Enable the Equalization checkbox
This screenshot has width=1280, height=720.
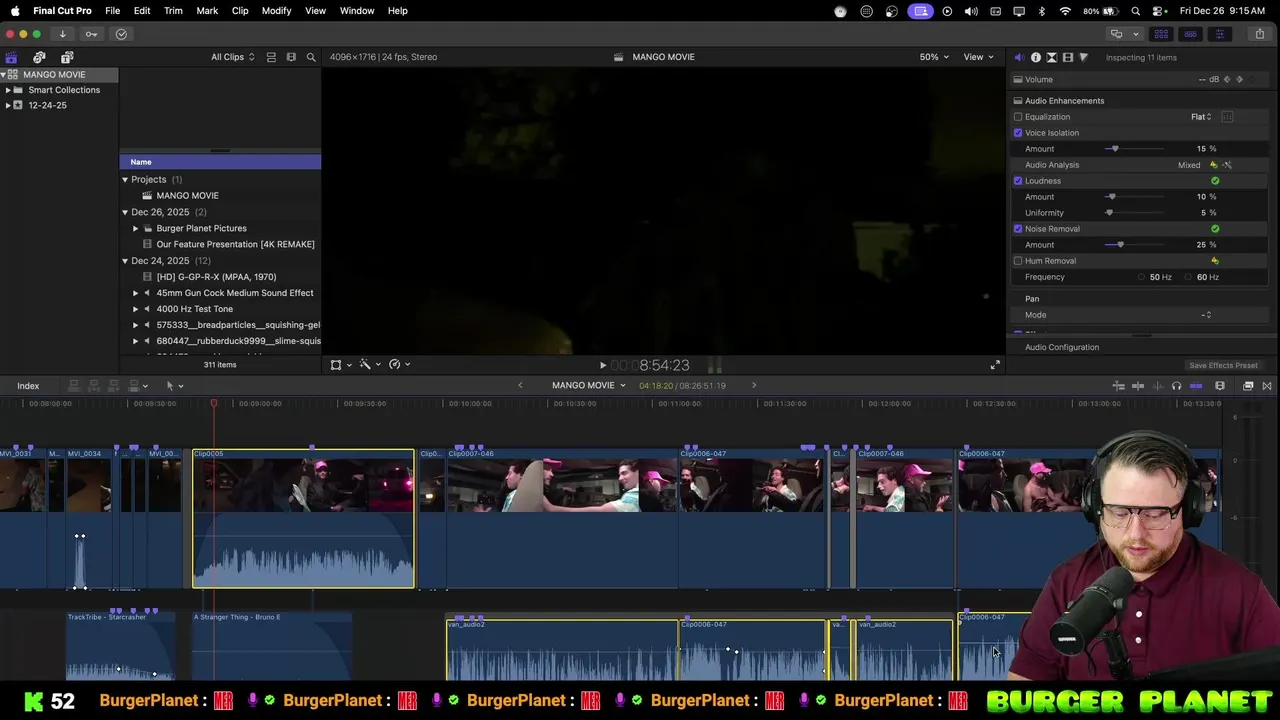(1018, 117)
